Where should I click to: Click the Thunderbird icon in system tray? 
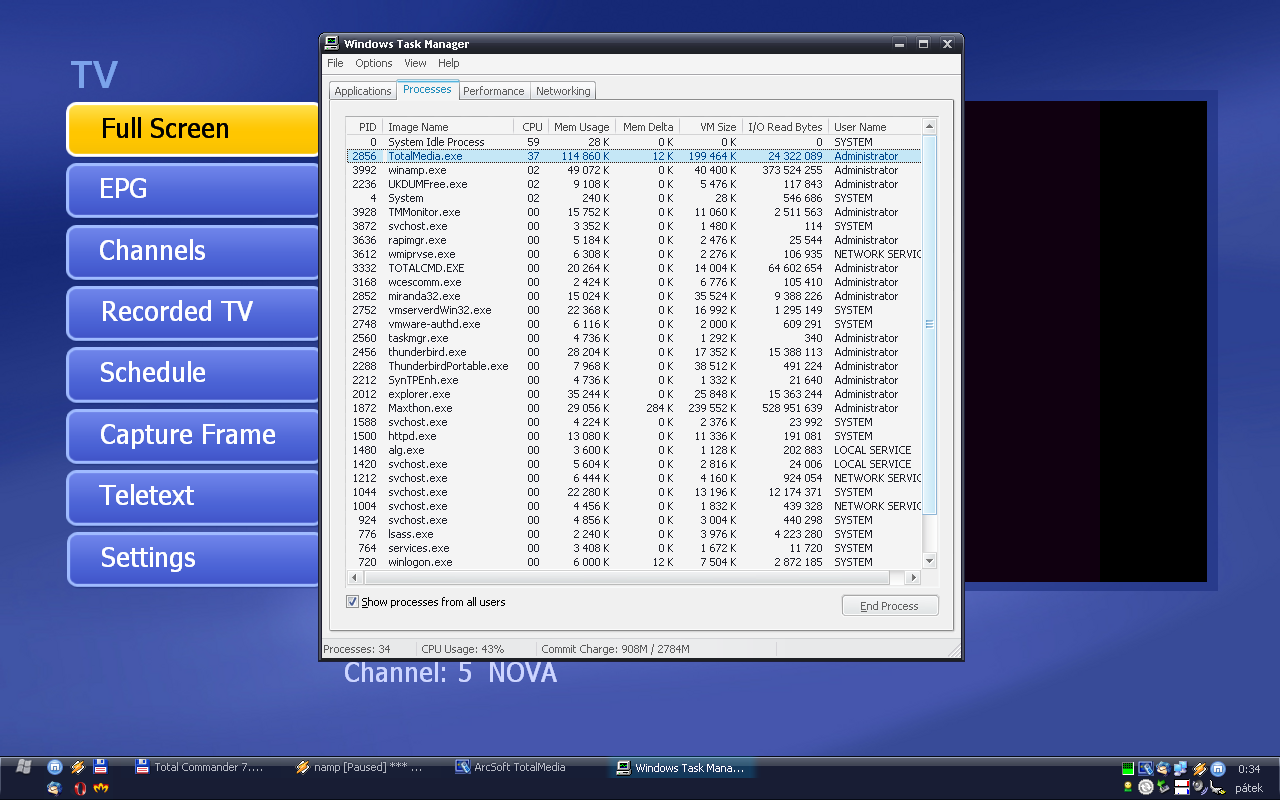pyautogui.click(x=1163, y=769)
